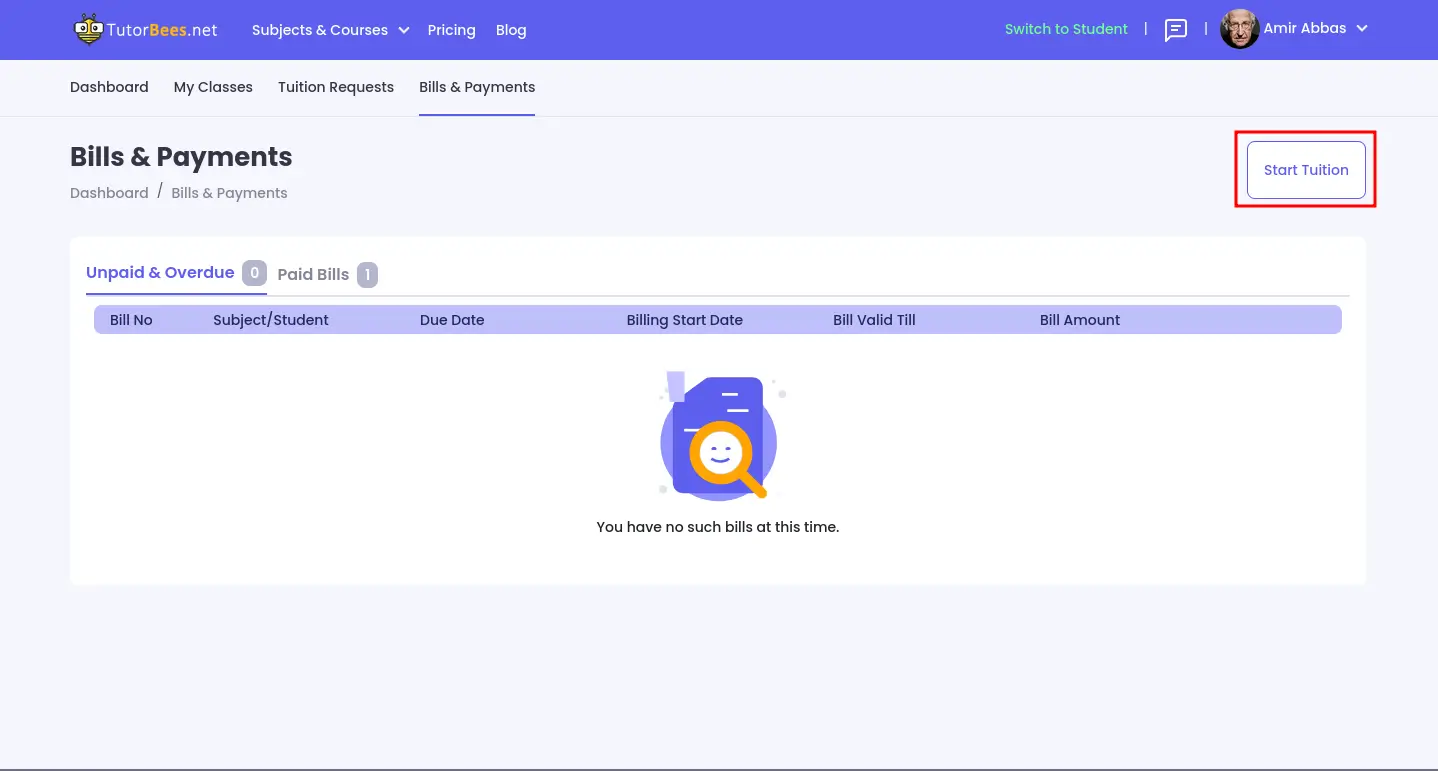
Task: Open the Dashboard navigation item
Action: (x=109, y=87)
